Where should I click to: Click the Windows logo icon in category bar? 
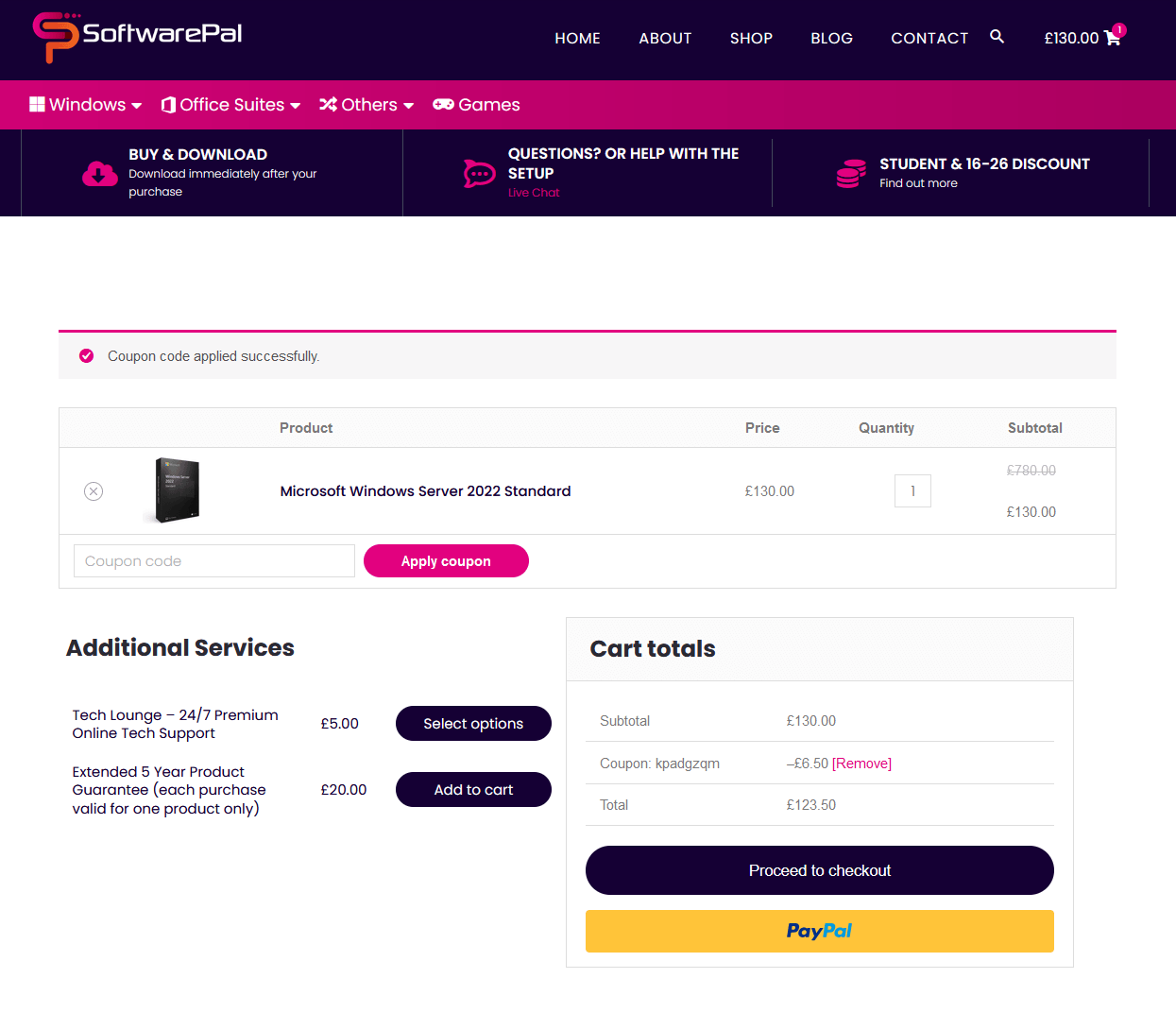coord(37,105)
